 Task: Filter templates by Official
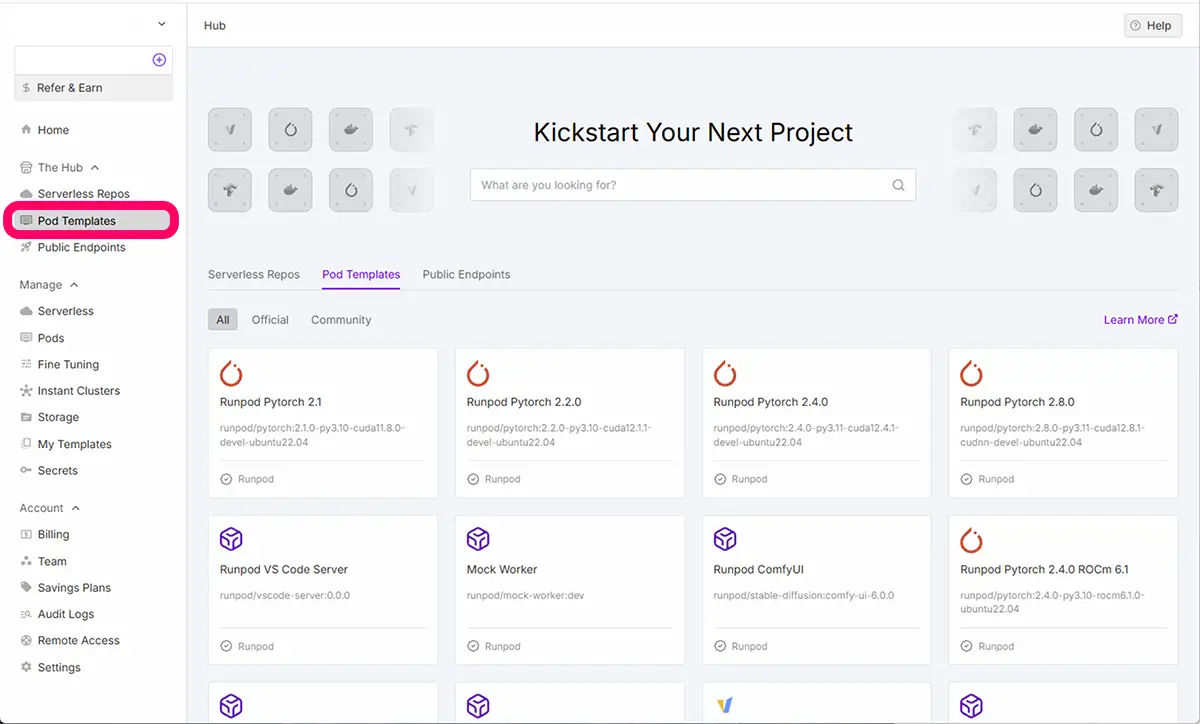coord(270,320)
